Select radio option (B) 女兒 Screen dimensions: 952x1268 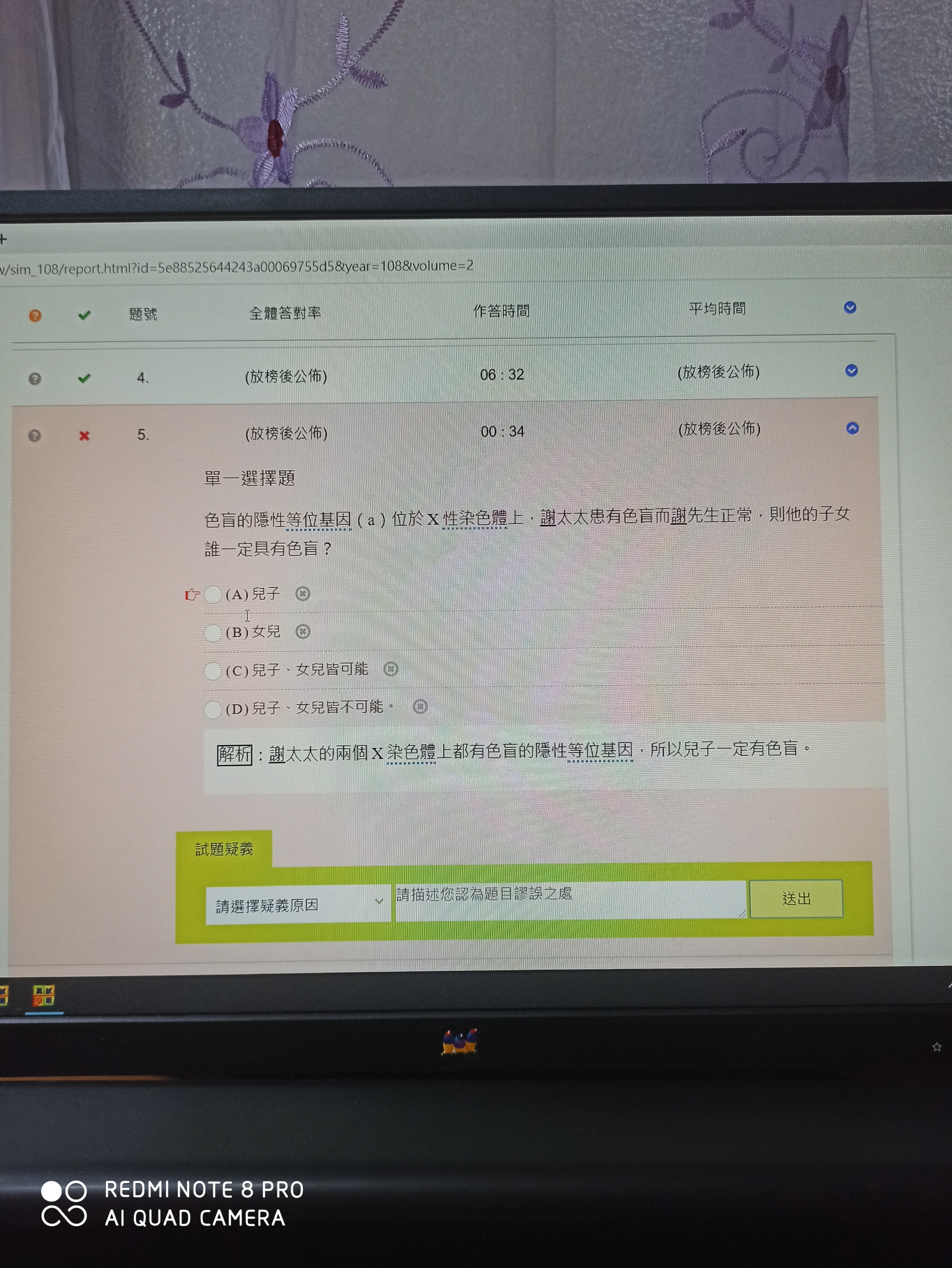(x=213, y=633)
